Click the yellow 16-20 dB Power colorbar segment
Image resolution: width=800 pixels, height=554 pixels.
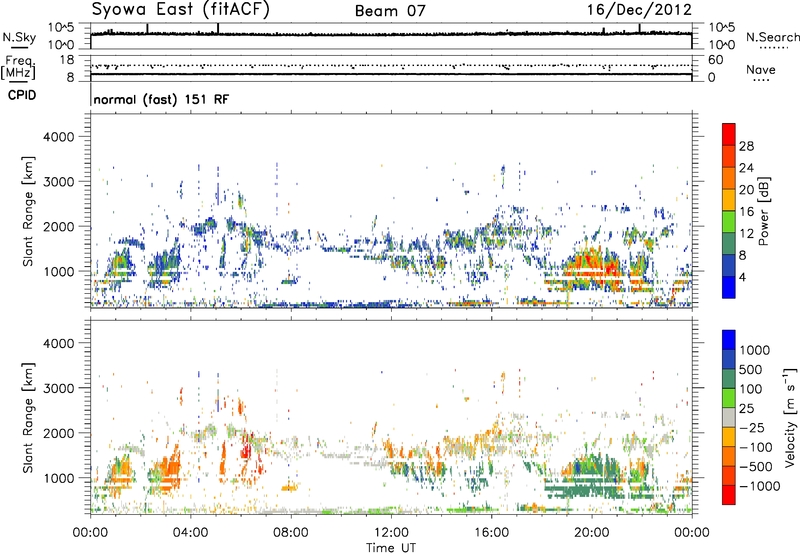click(729, 199)
